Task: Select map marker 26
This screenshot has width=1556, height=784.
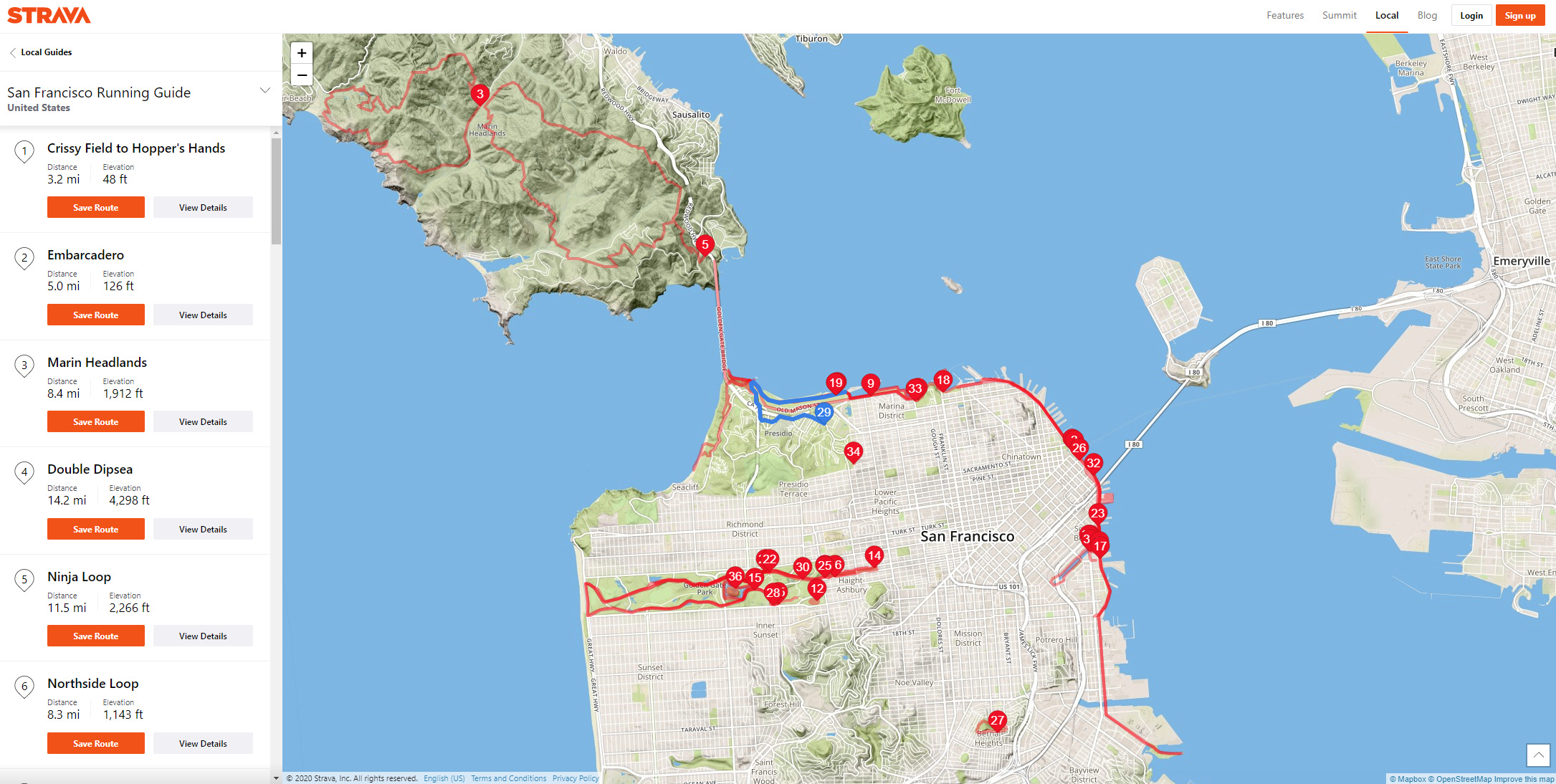Action: click(x=1079, y=449)
